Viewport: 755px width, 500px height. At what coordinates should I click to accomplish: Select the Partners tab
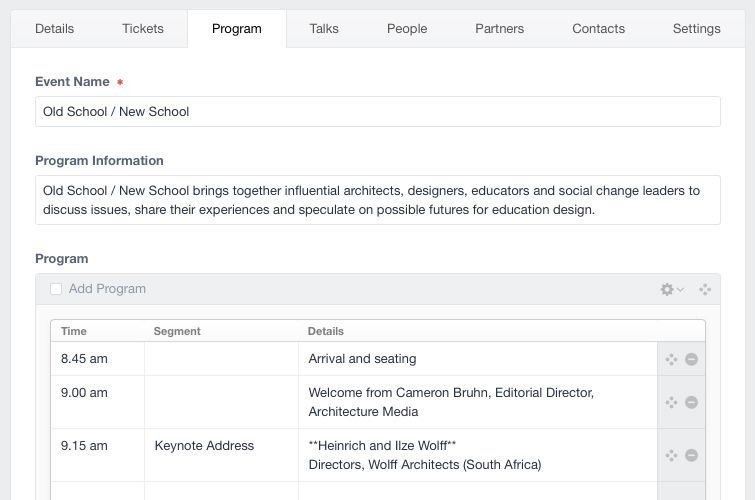[500, 29]
